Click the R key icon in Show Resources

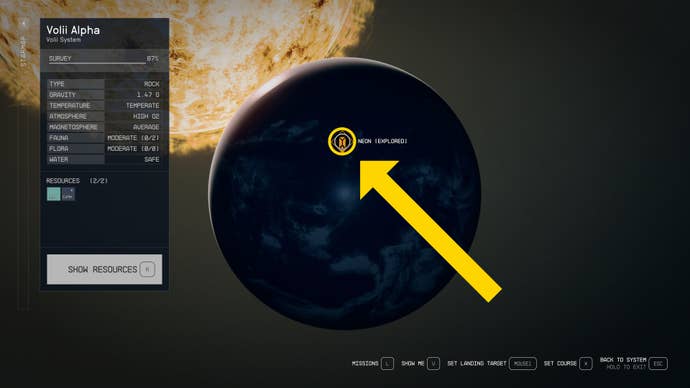point(147,269)
